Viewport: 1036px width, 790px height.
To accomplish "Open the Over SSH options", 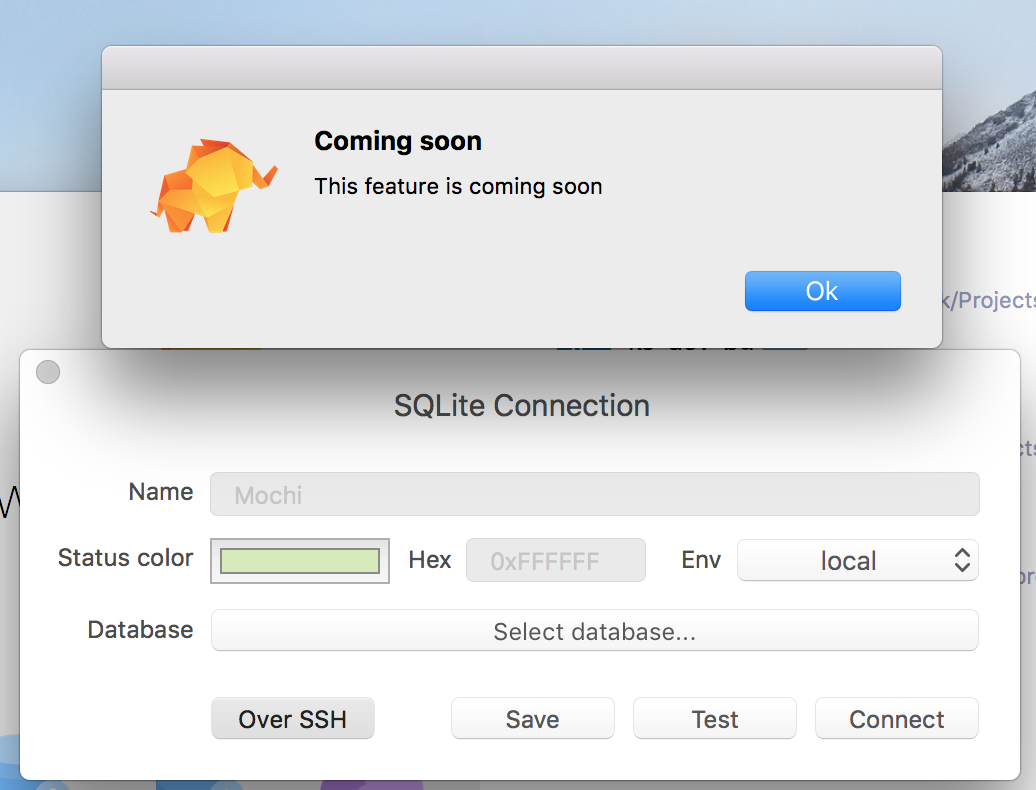I will [x=292, y=719].
